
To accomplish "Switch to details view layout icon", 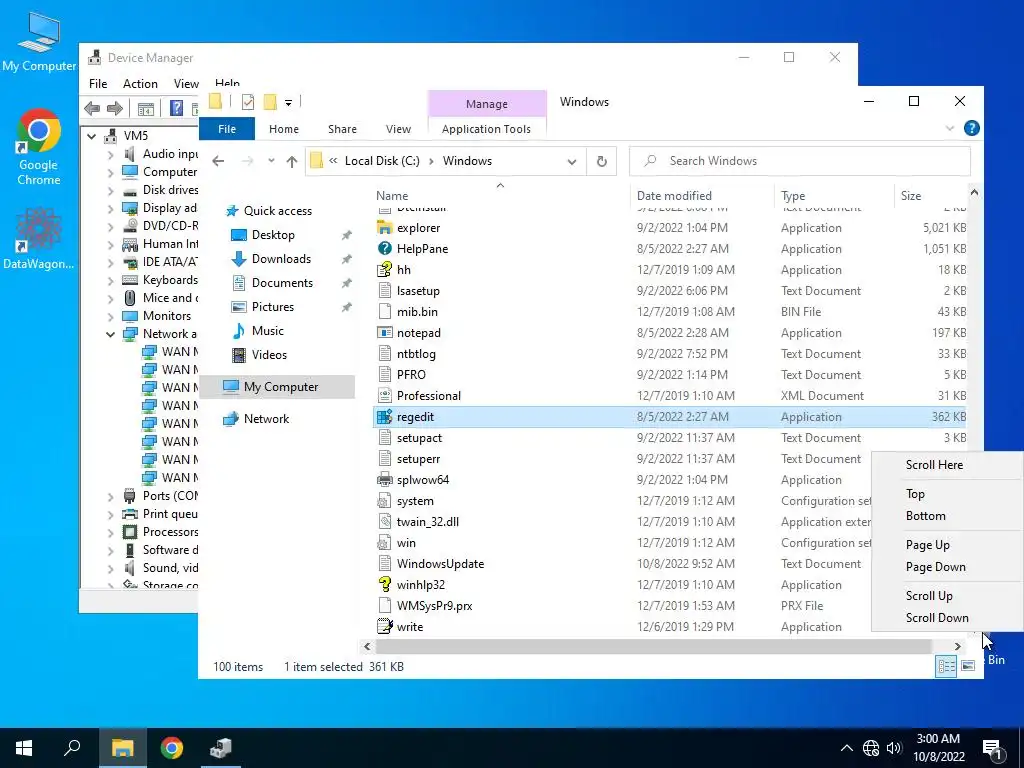I will click(946, 666).
